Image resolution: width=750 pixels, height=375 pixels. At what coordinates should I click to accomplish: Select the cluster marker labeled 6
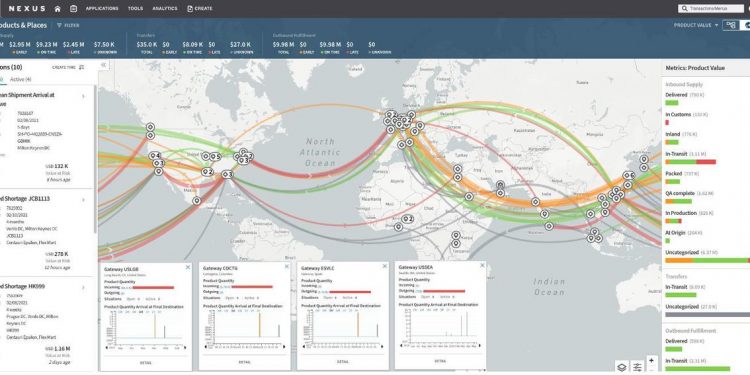point(629,176)
